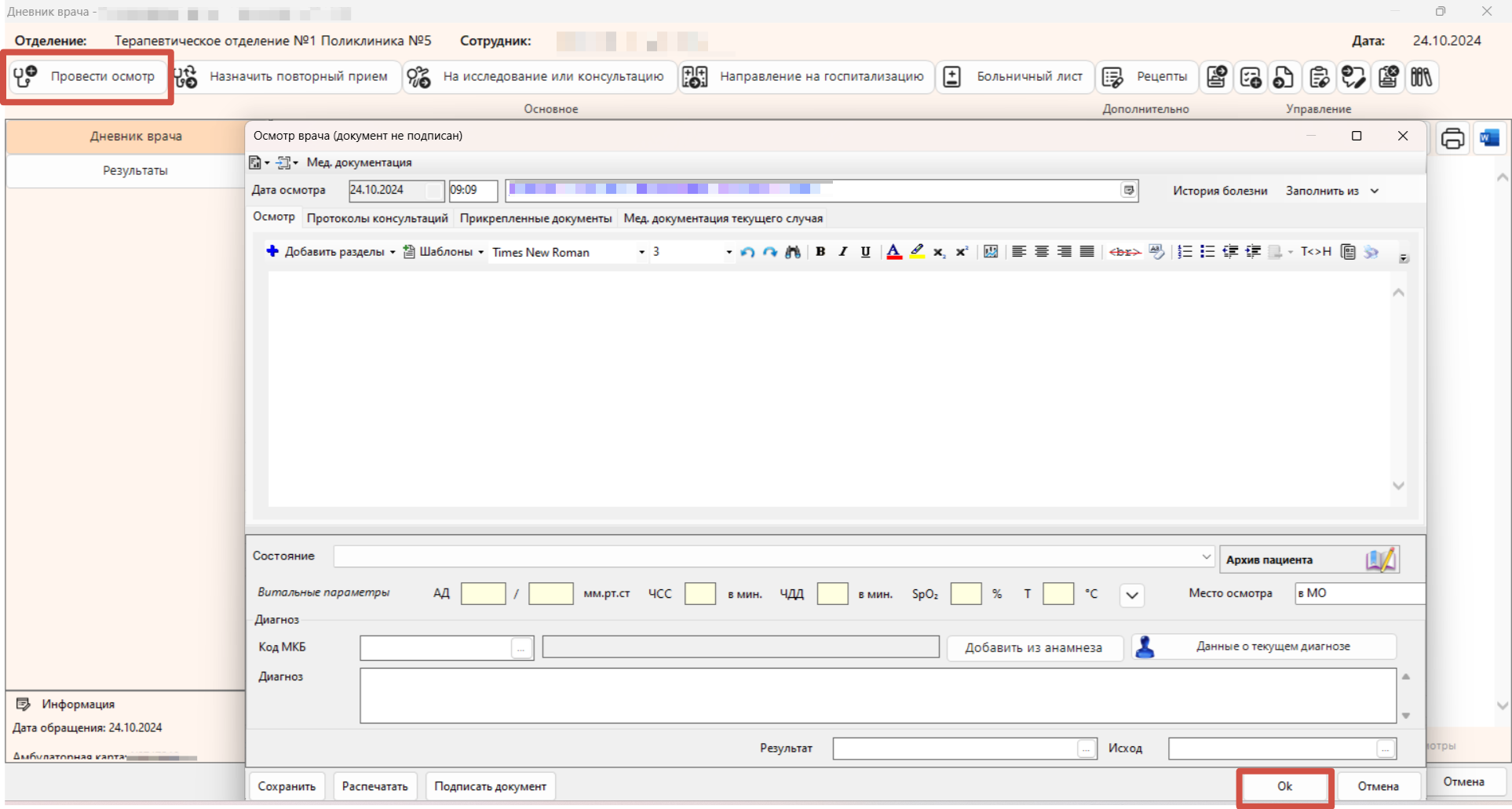Open the Мед. документация menu
Screen dimensions: 1512x809
359,162
